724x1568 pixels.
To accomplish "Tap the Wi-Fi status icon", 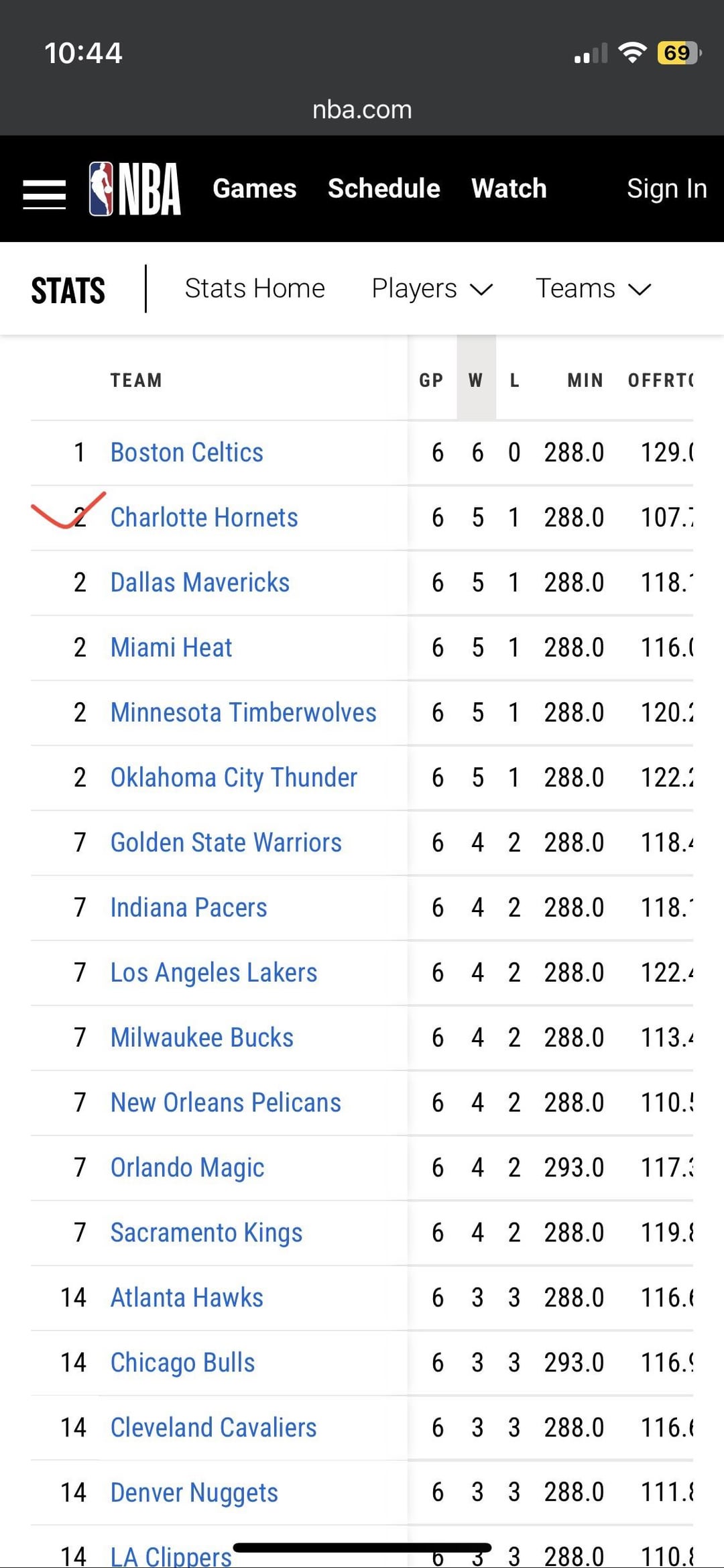I will click(x=632, y=52).
